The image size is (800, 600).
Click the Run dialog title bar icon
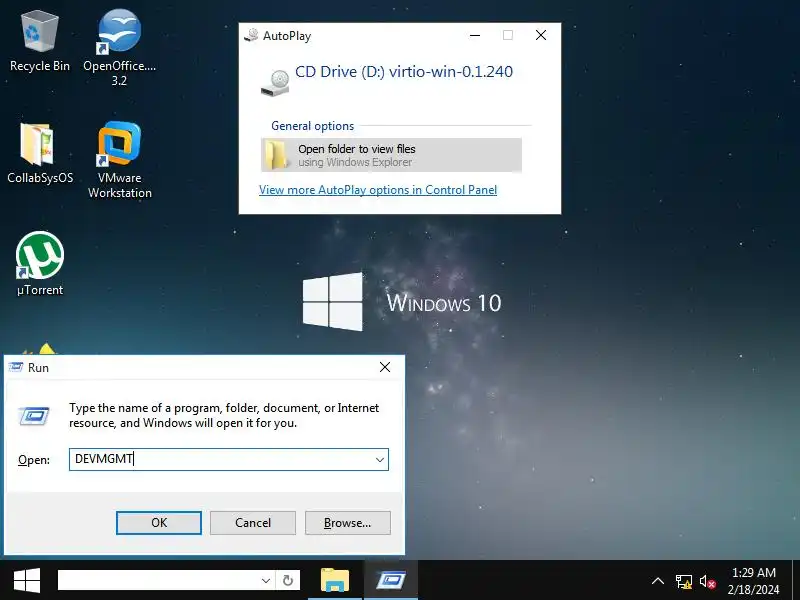click(16, 367)
